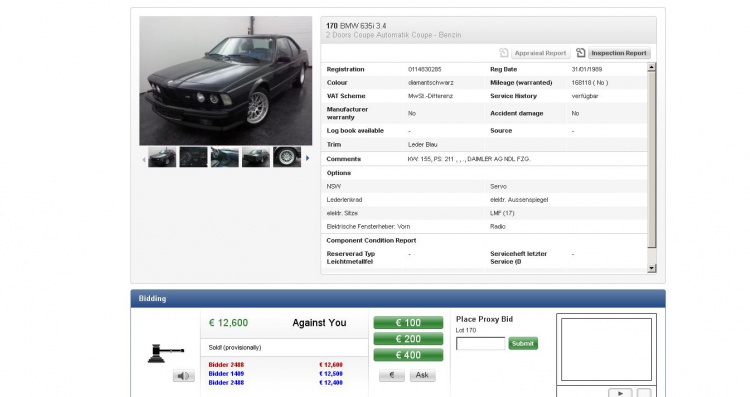Click the Inspection Report document icon

[x=581, y=53]
